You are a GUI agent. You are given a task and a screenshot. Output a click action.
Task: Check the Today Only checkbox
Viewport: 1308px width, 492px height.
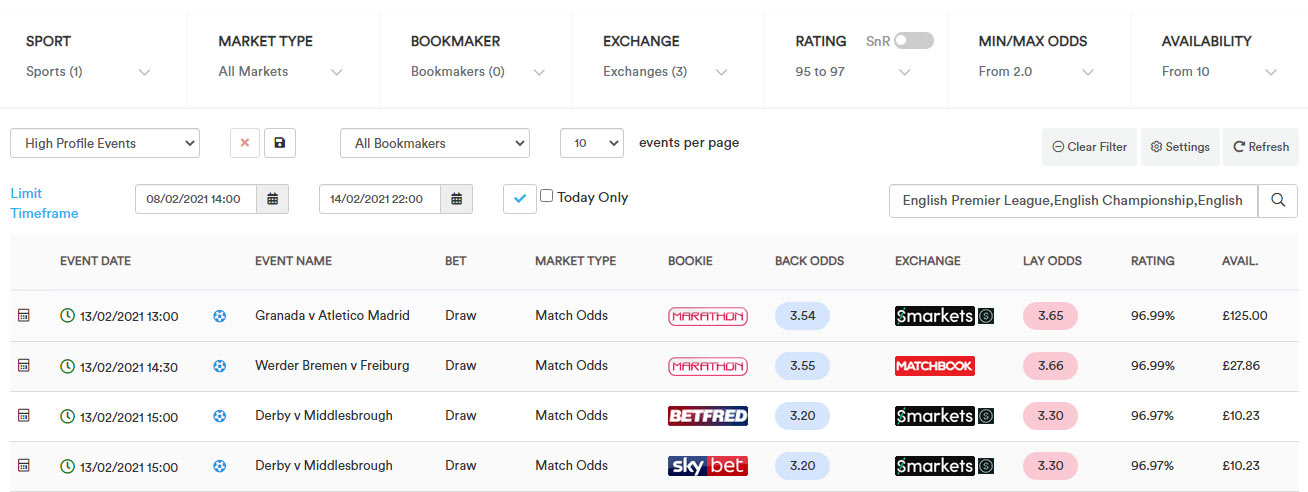546,196
